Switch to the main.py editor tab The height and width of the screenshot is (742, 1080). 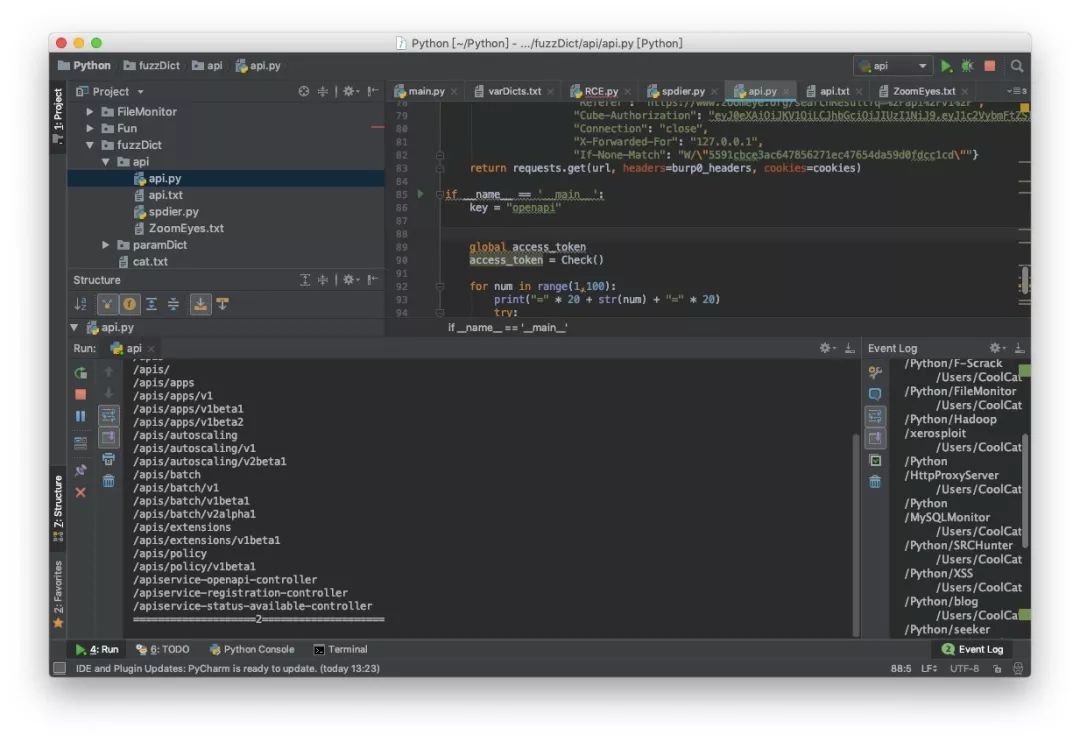coord(425,91)
